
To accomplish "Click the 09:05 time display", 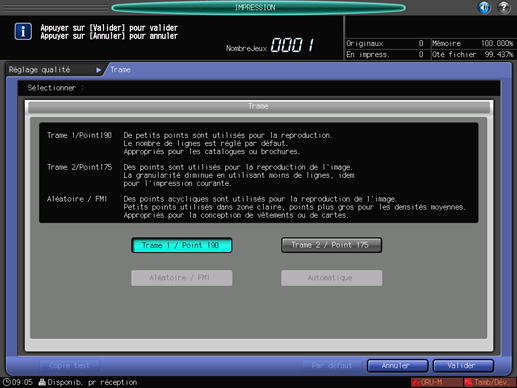I will [x=22, y=382].
